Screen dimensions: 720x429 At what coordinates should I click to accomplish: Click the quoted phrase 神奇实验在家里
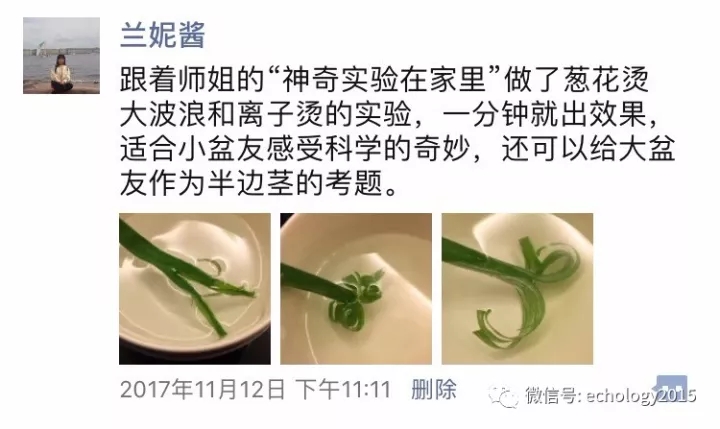pos(384,80)
